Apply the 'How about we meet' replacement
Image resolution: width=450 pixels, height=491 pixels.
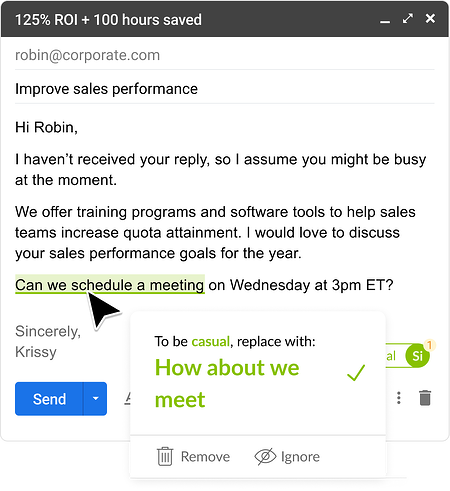[x=227, y=383]
